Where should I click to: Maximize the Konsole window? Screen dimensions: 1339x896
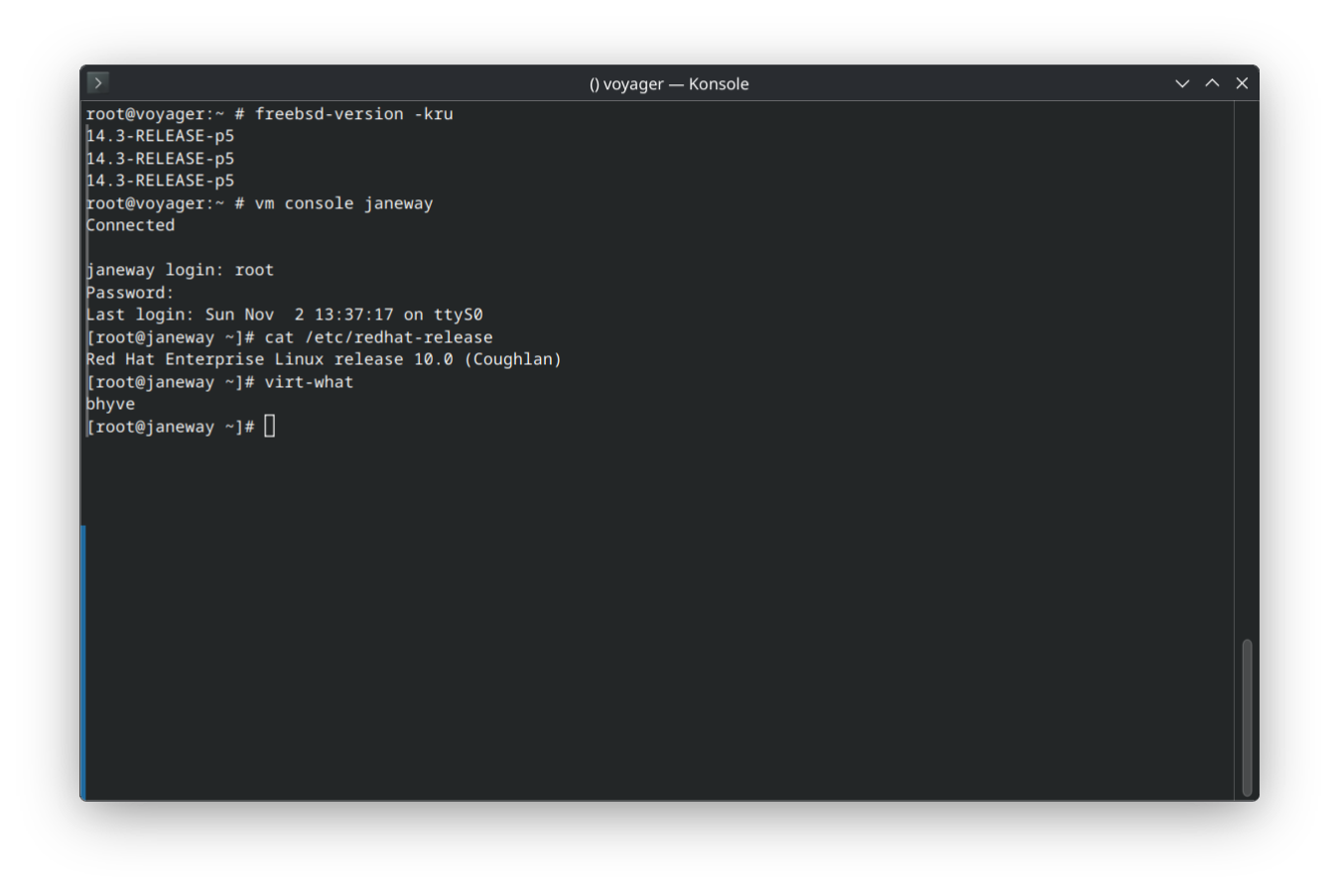coord(1212,83)
